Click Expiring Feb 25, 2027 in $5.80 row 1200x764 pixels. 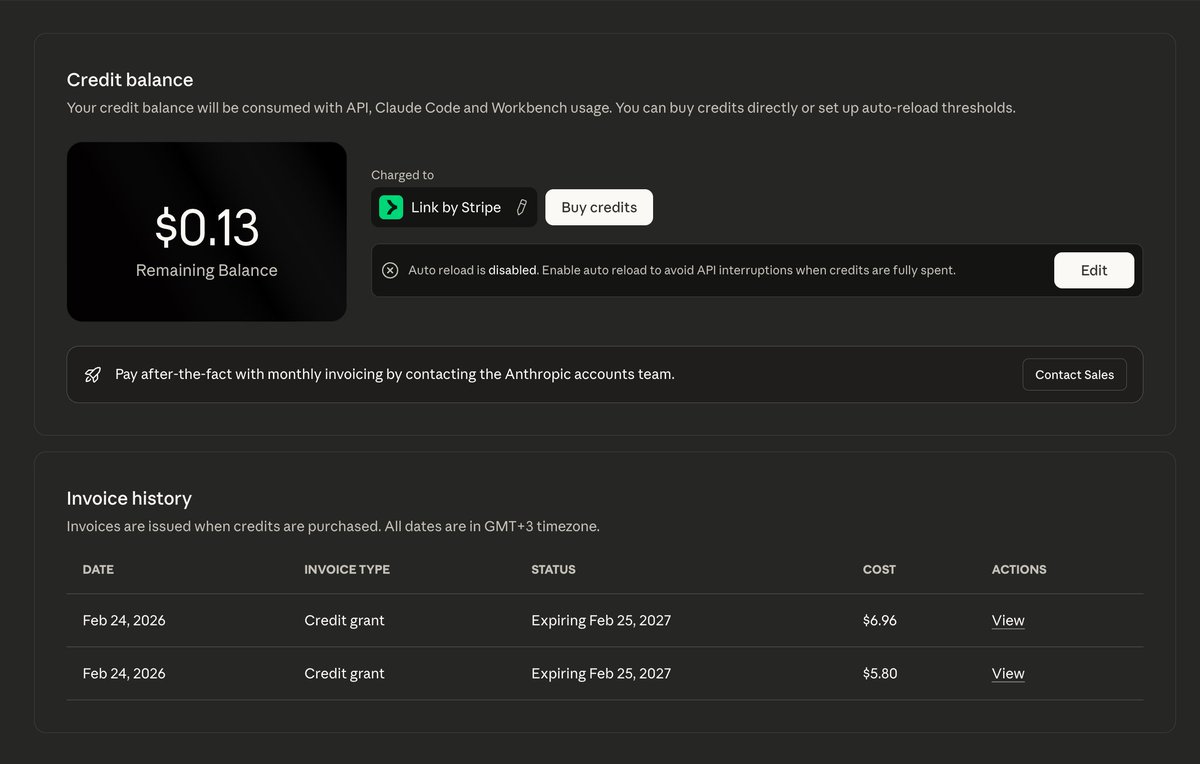[601, 673]
